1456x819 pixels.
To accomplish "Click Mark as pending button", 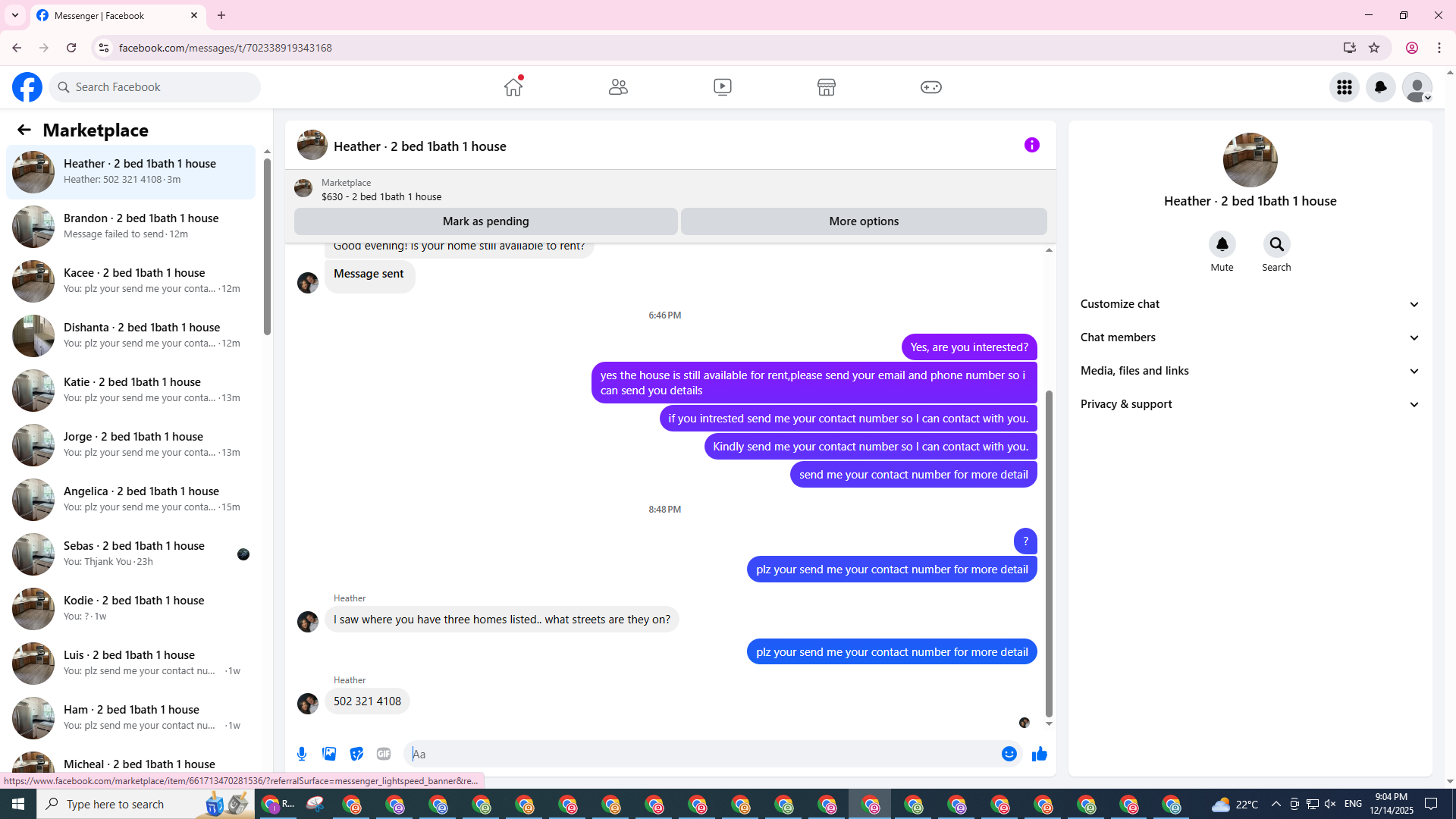I will tap(485, 221).
